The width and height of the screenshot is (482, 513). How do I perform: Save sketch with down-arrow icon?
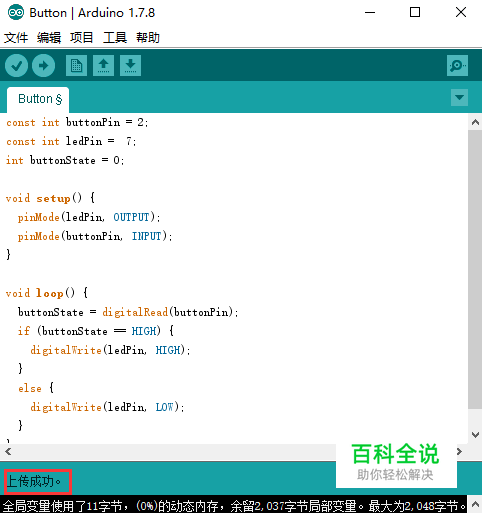(x=130, y=66)
